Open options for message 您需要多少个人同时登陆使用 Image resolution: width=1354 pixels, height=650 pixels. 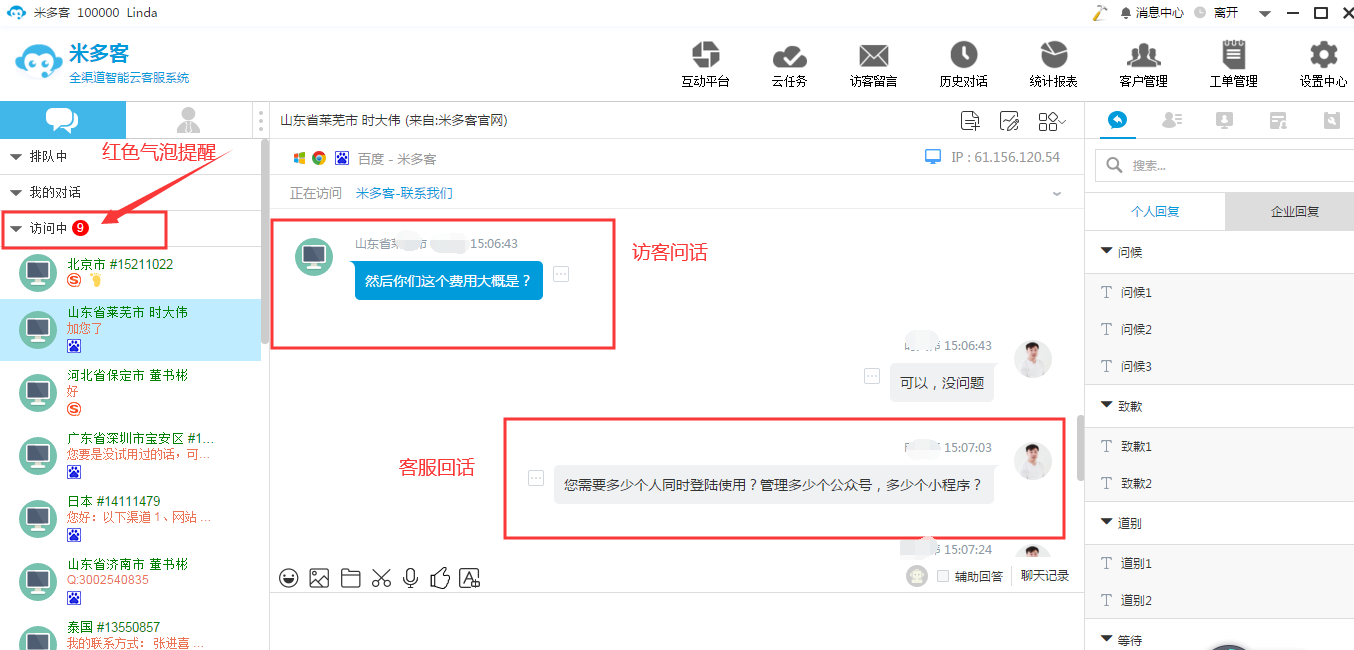point(536,478)
